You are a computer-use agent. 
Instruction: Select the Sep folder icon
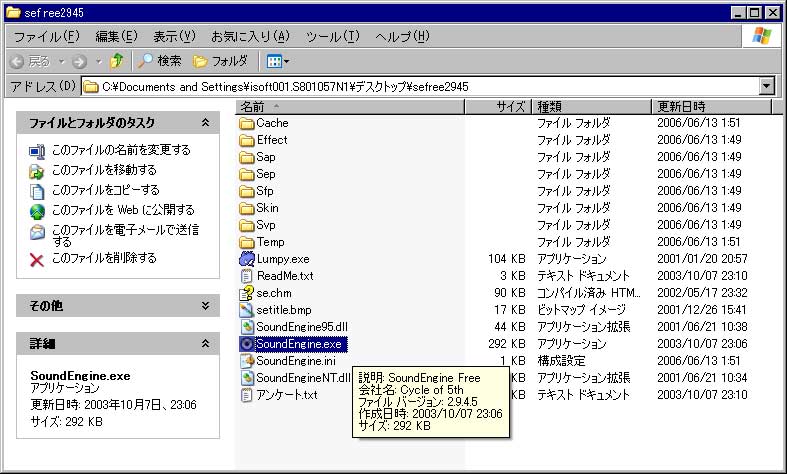246,175
